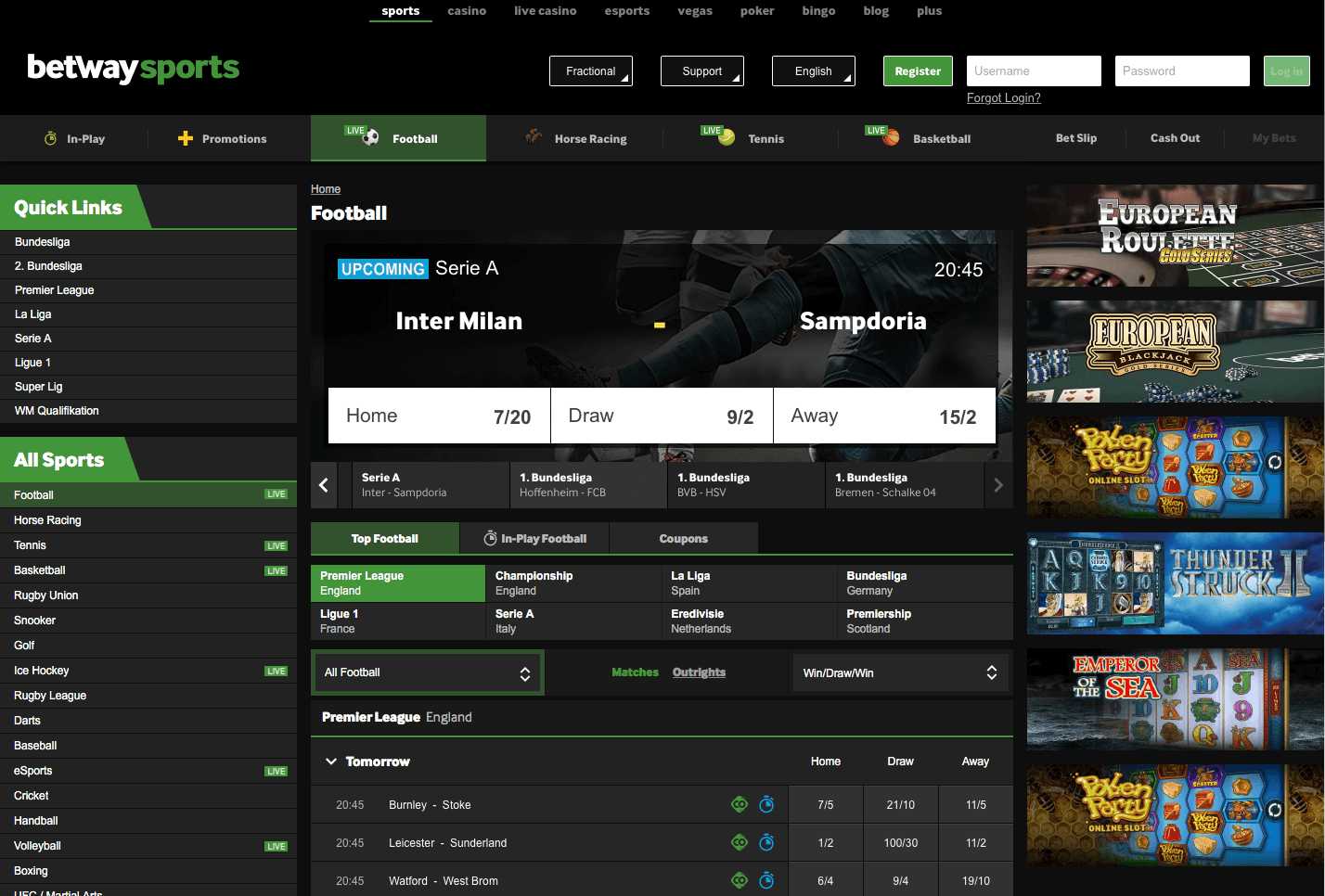This screenshot has width=1325, height=896.
Task: Open Super Lig in Quick Links
Action: tap(148, 387)
